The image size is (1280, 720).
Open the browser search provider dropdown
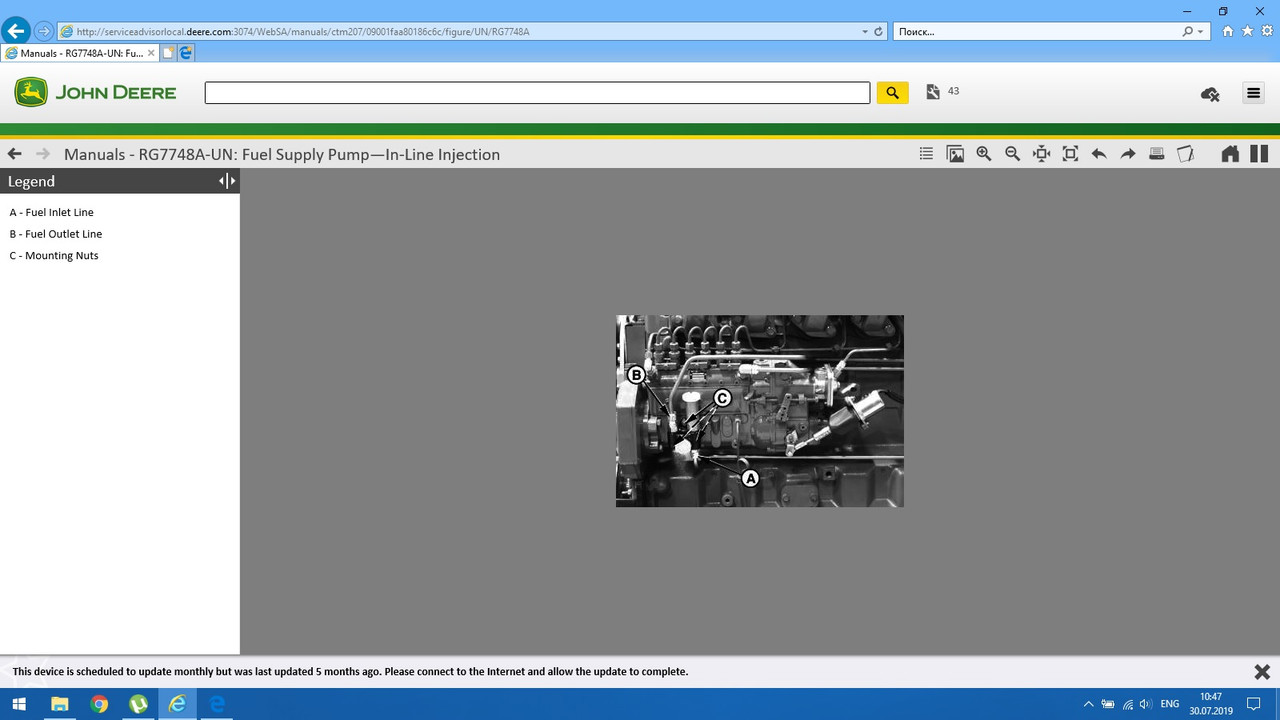click(1201, 32)
